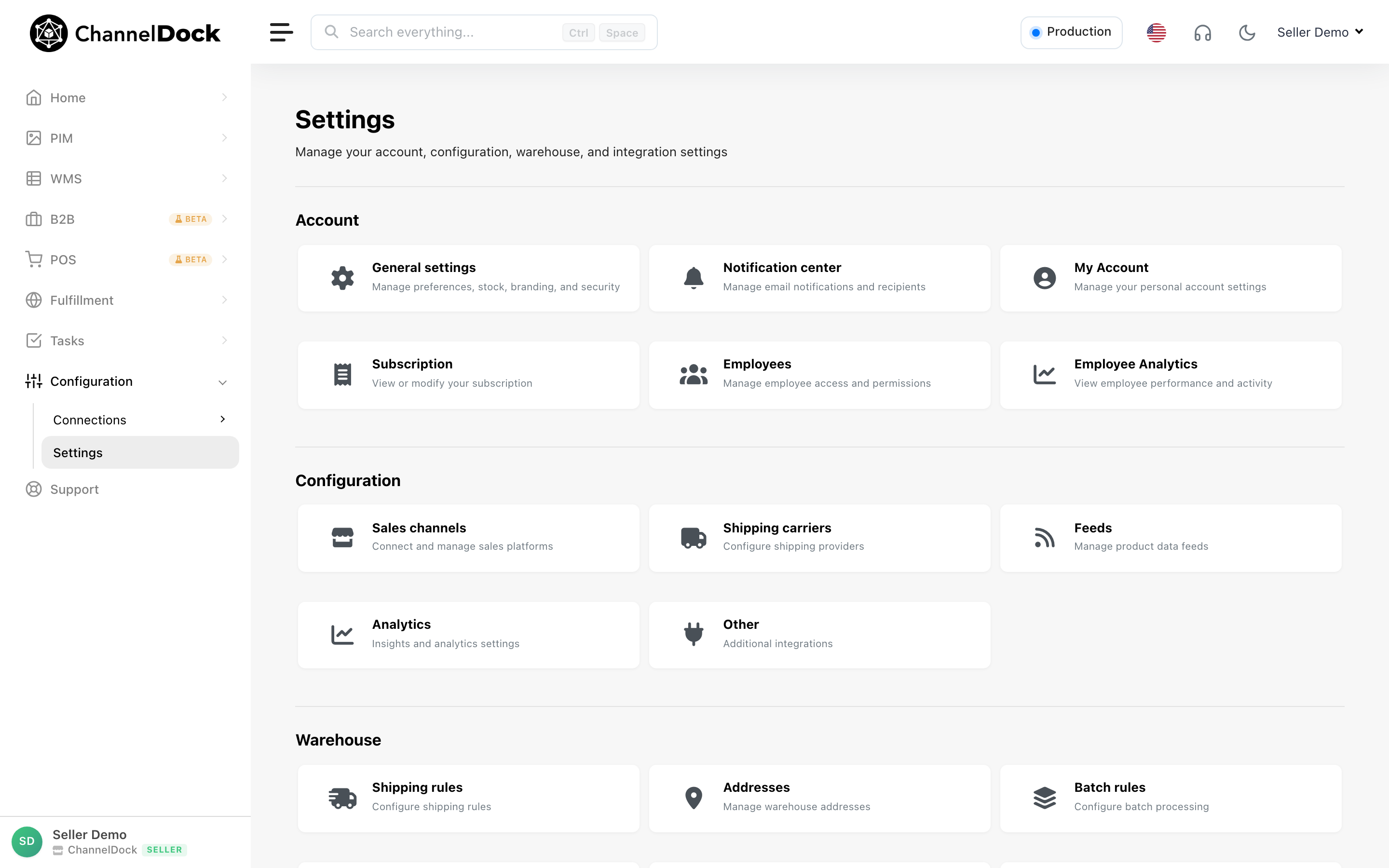The image size is (1389, 868).
Task: Open the Subscription settings card
Action: tap(468, 375)
